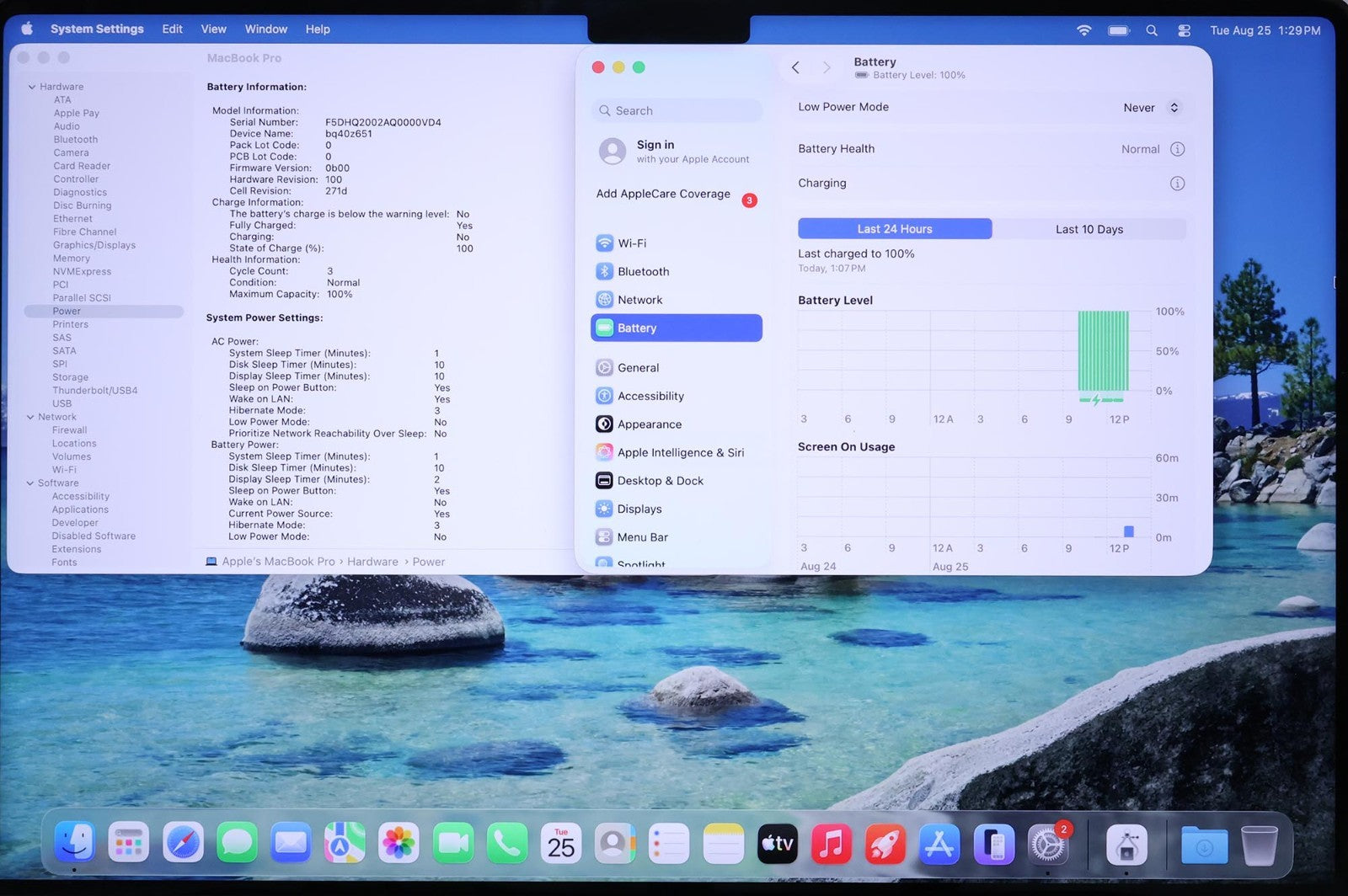Open the Edit menu
This screenshot has width=1348, height=896.
(x=173, y=29)
